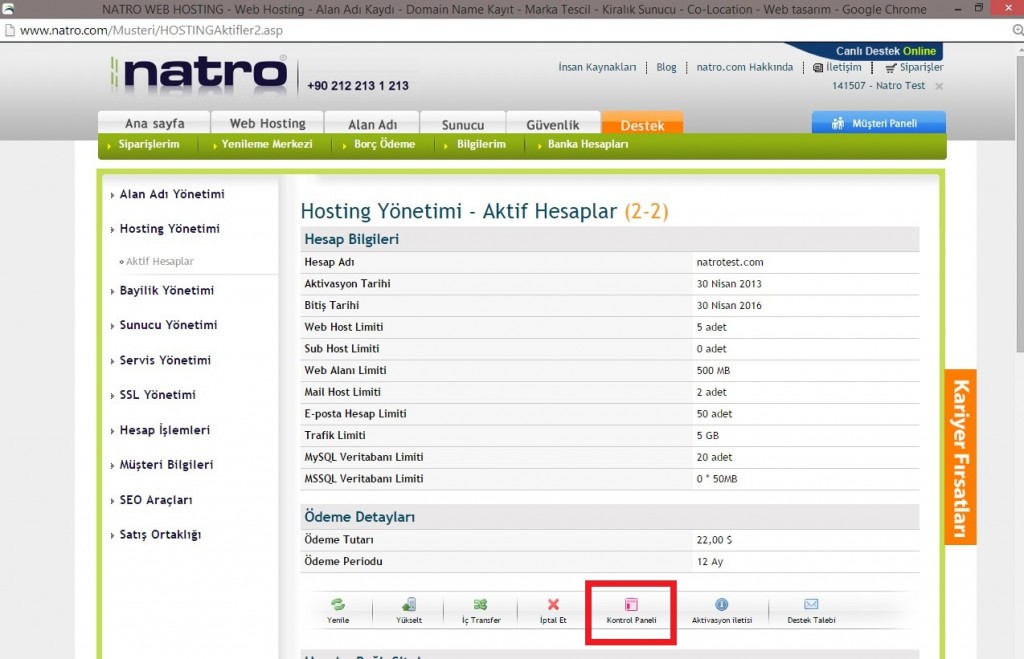Expand Hesap İşlemleri in sidebar
Screen dimensions: 1024x659
164,430
